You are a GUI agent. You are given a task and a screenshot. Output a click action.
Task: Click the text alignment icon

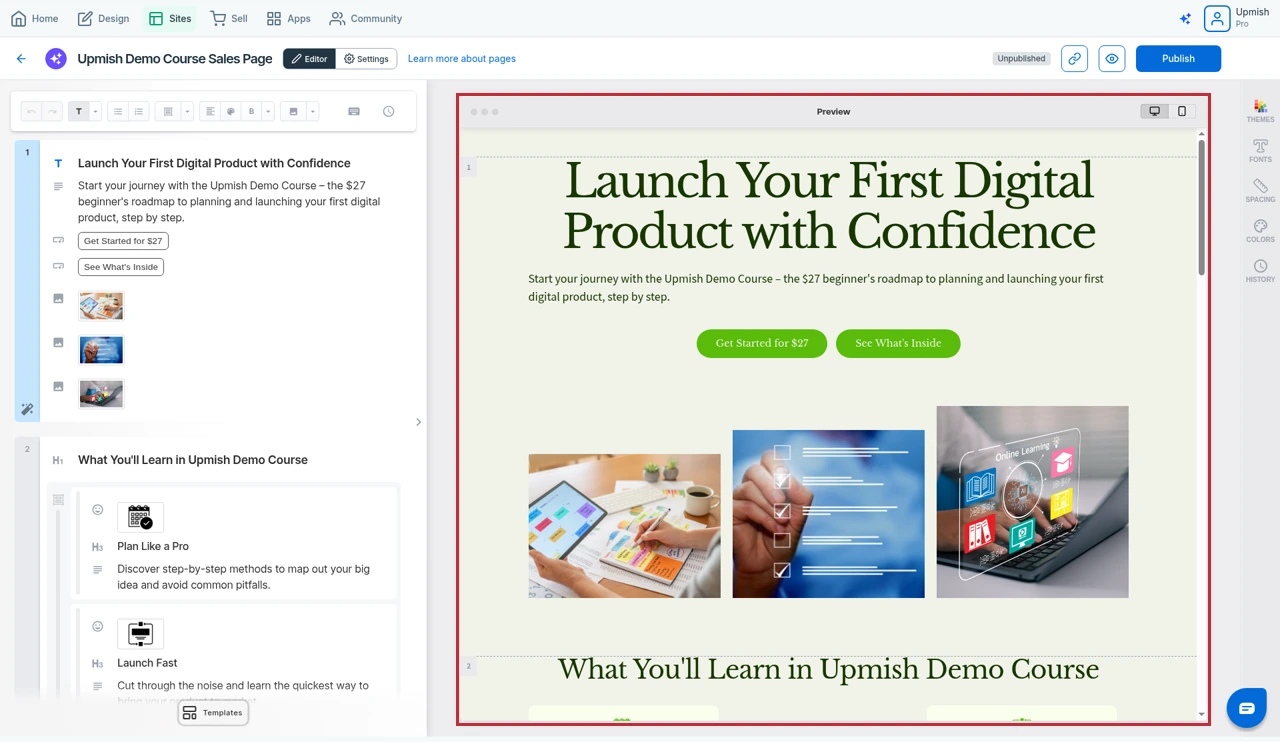tap(210, 111)
